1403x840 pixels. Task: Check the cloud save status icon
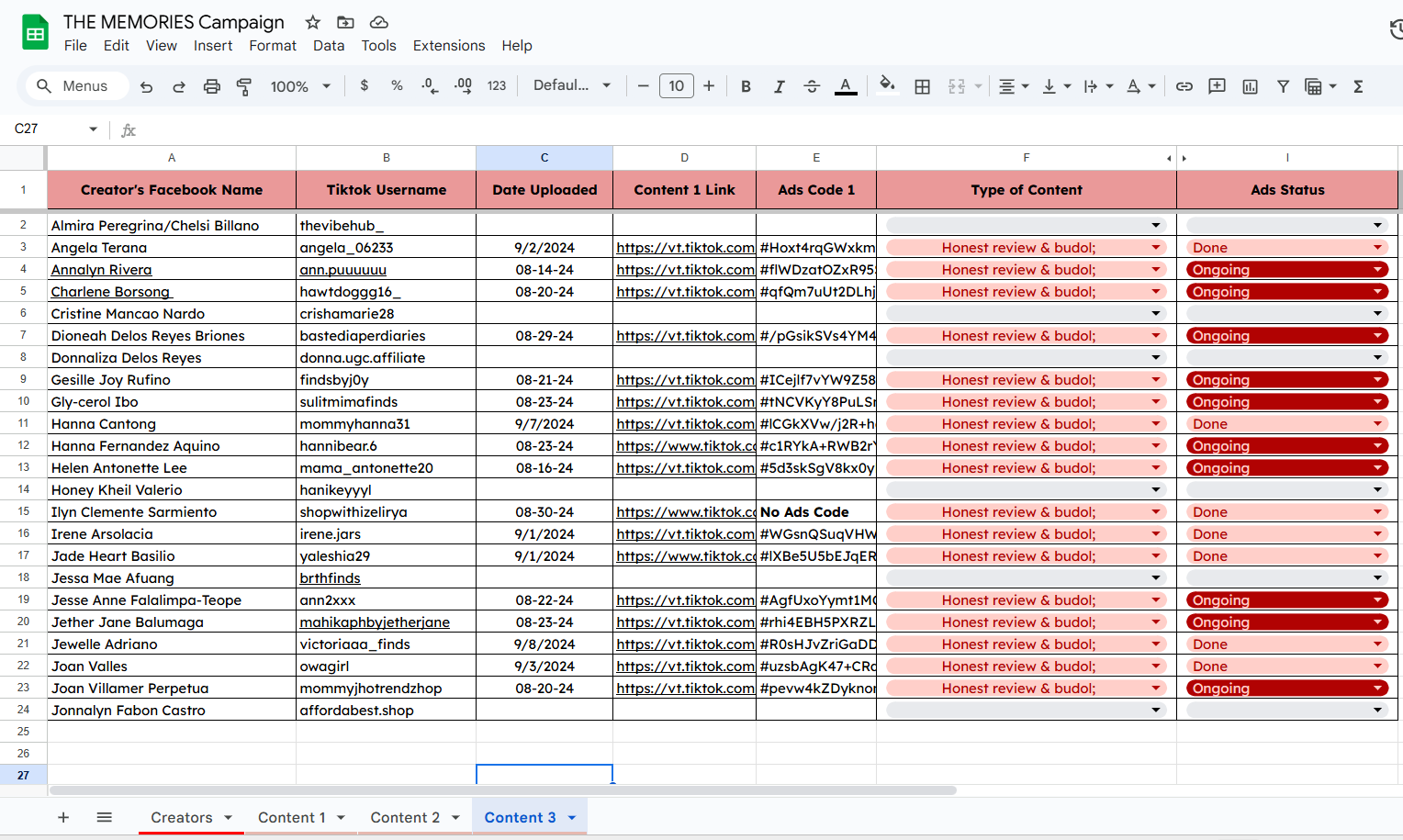point(378,22)
